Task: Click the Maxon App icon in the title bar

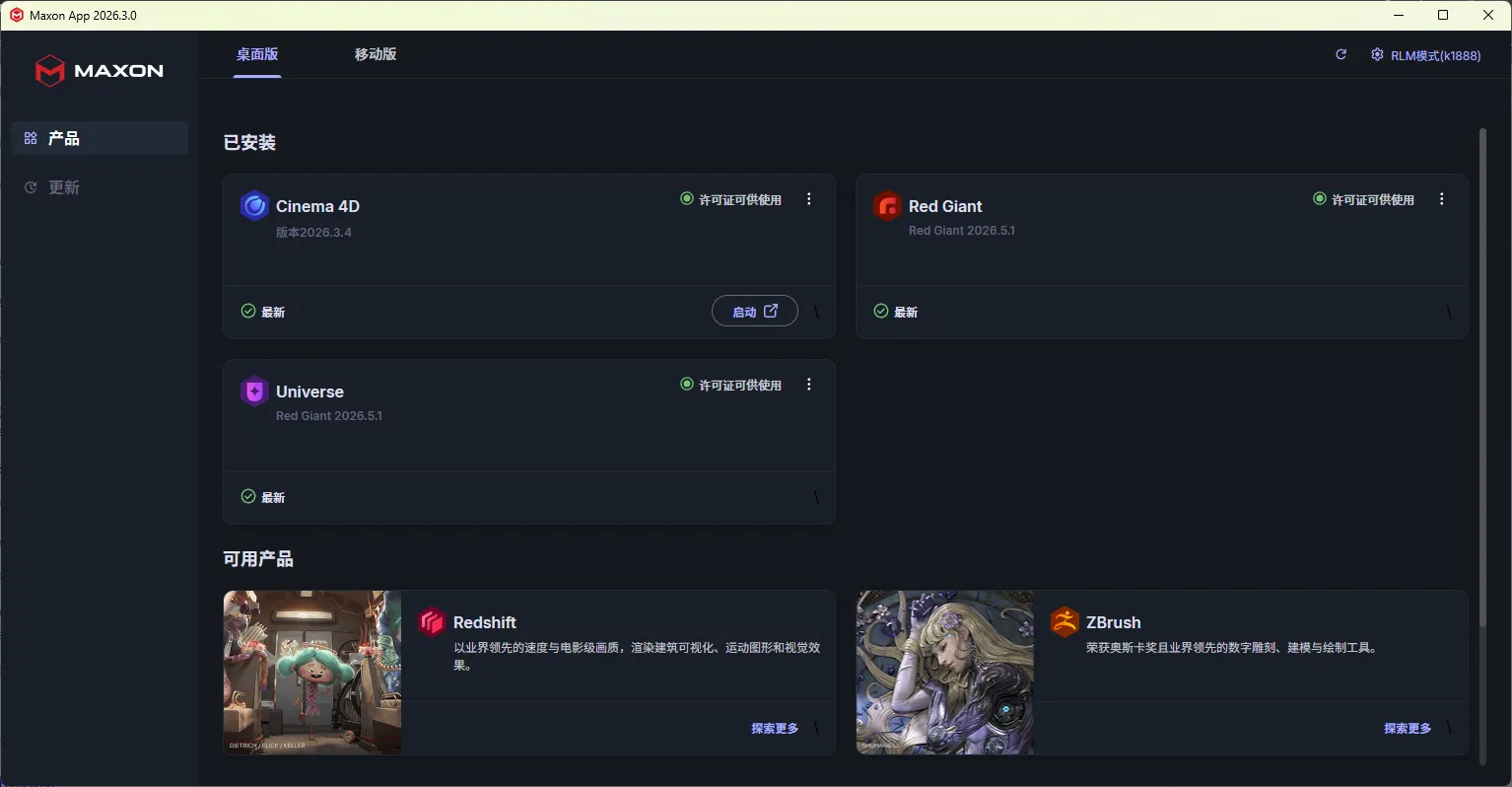Action: pyautogui.click(x=17, y=15)
